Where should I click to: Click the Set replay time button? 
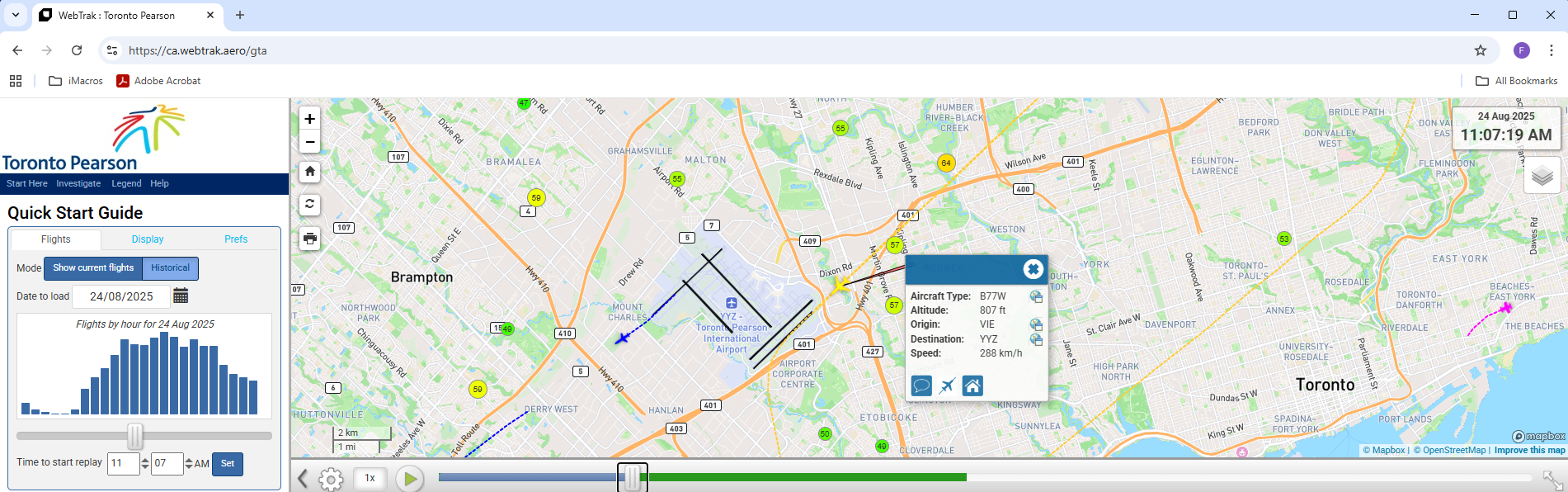(x=228, y=464)
